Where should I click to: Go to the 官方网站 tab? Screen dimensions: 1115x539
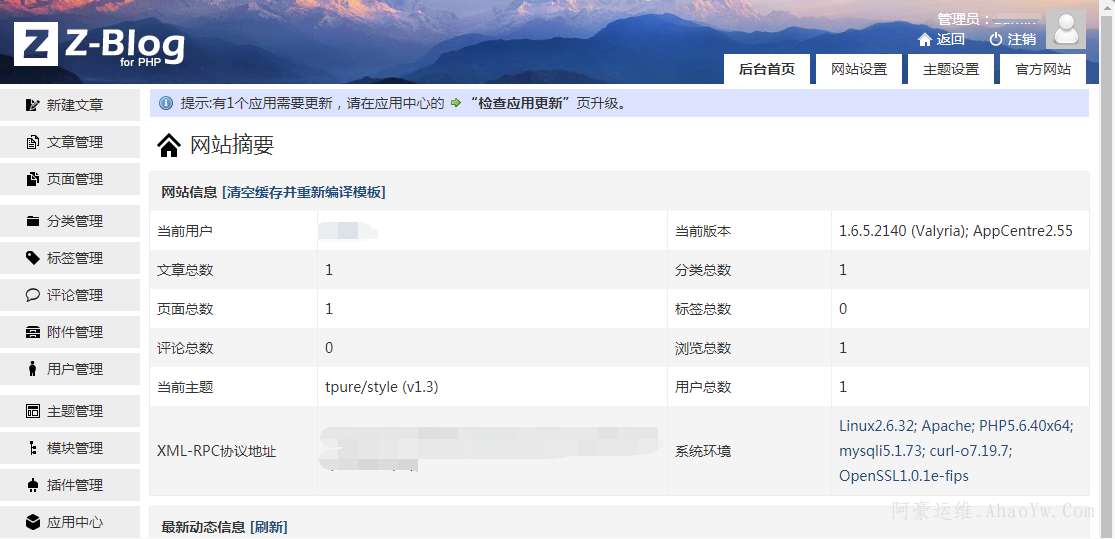point(1043,69)
